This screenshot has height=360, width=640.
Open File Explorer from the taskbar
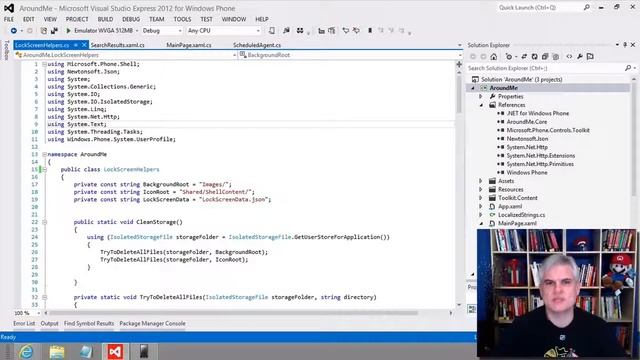(57, 352)
